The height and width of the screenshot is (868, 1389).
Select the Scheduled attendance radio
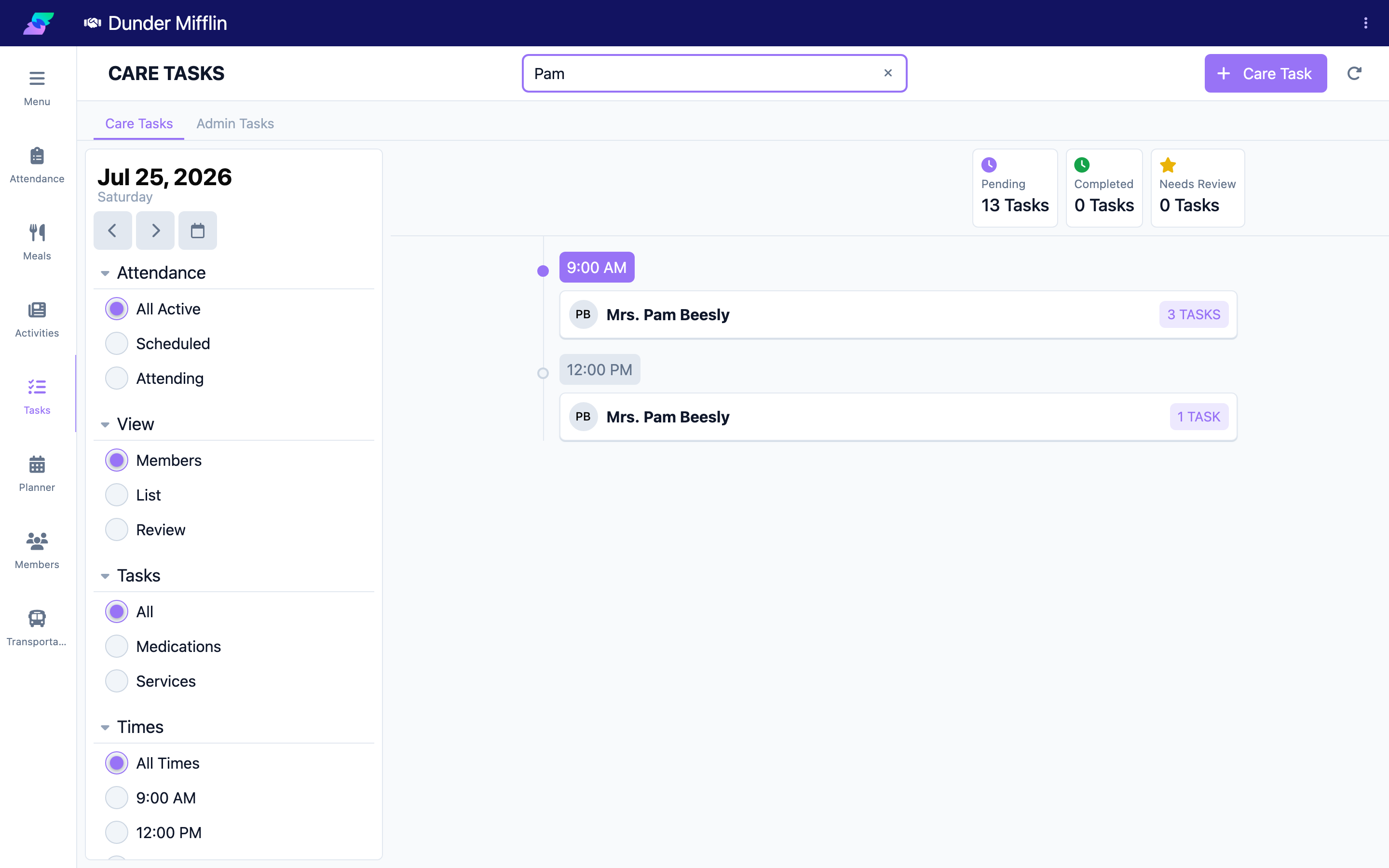coord(117,343)
